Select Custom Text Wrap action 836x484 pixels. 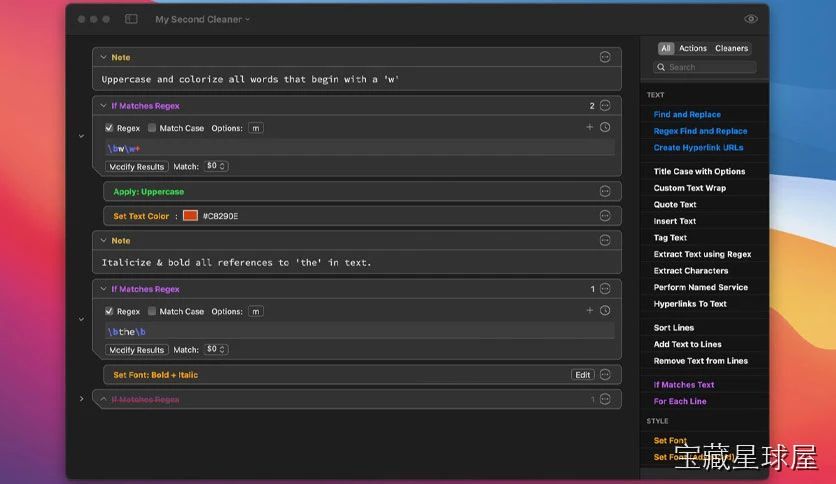[x=689, y=188]
